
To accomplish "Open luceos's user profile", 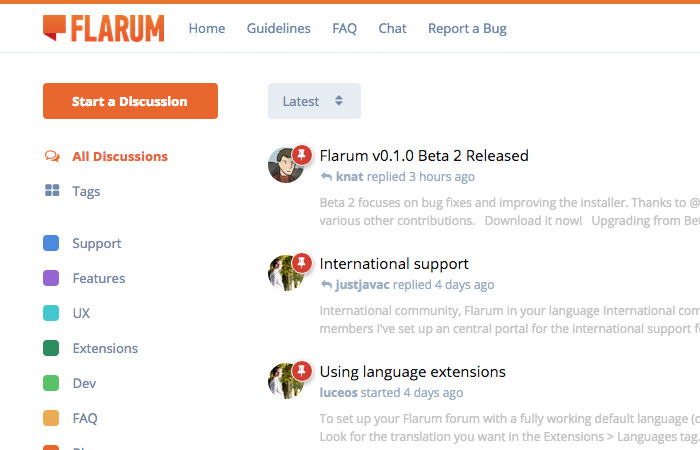I will pos(339,393).
